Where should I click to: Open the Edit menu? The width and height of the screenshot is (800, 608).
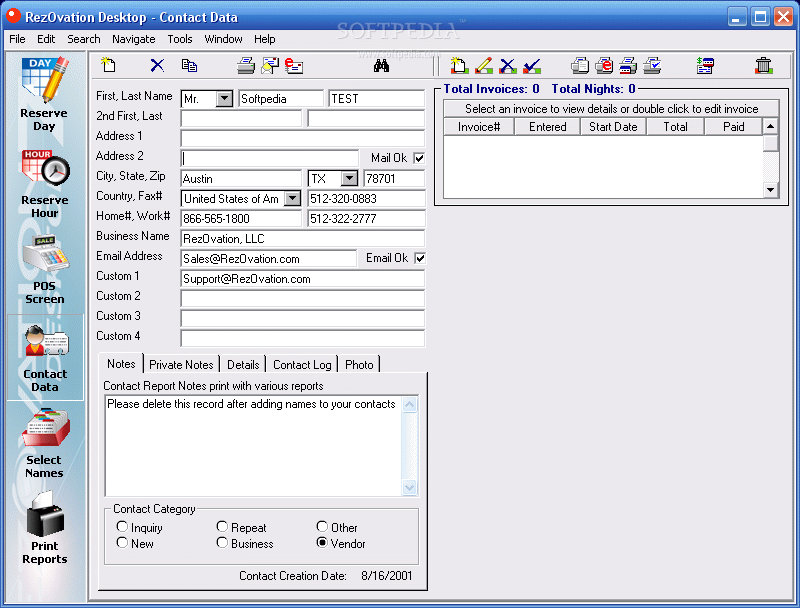(x=46, y=39)
